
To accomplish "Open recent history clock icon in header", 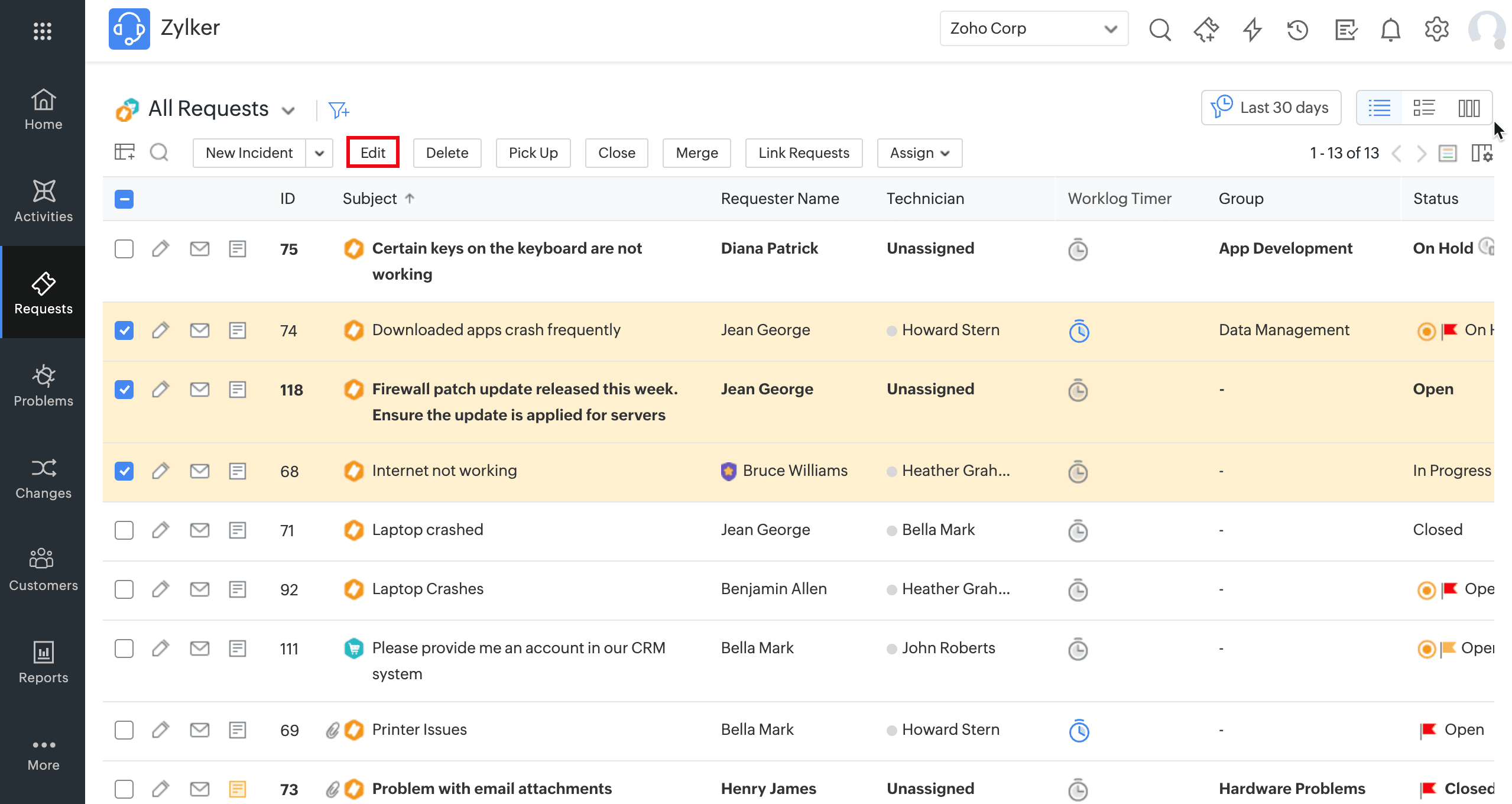I will pyautogui.click(x=1297, y=29).
